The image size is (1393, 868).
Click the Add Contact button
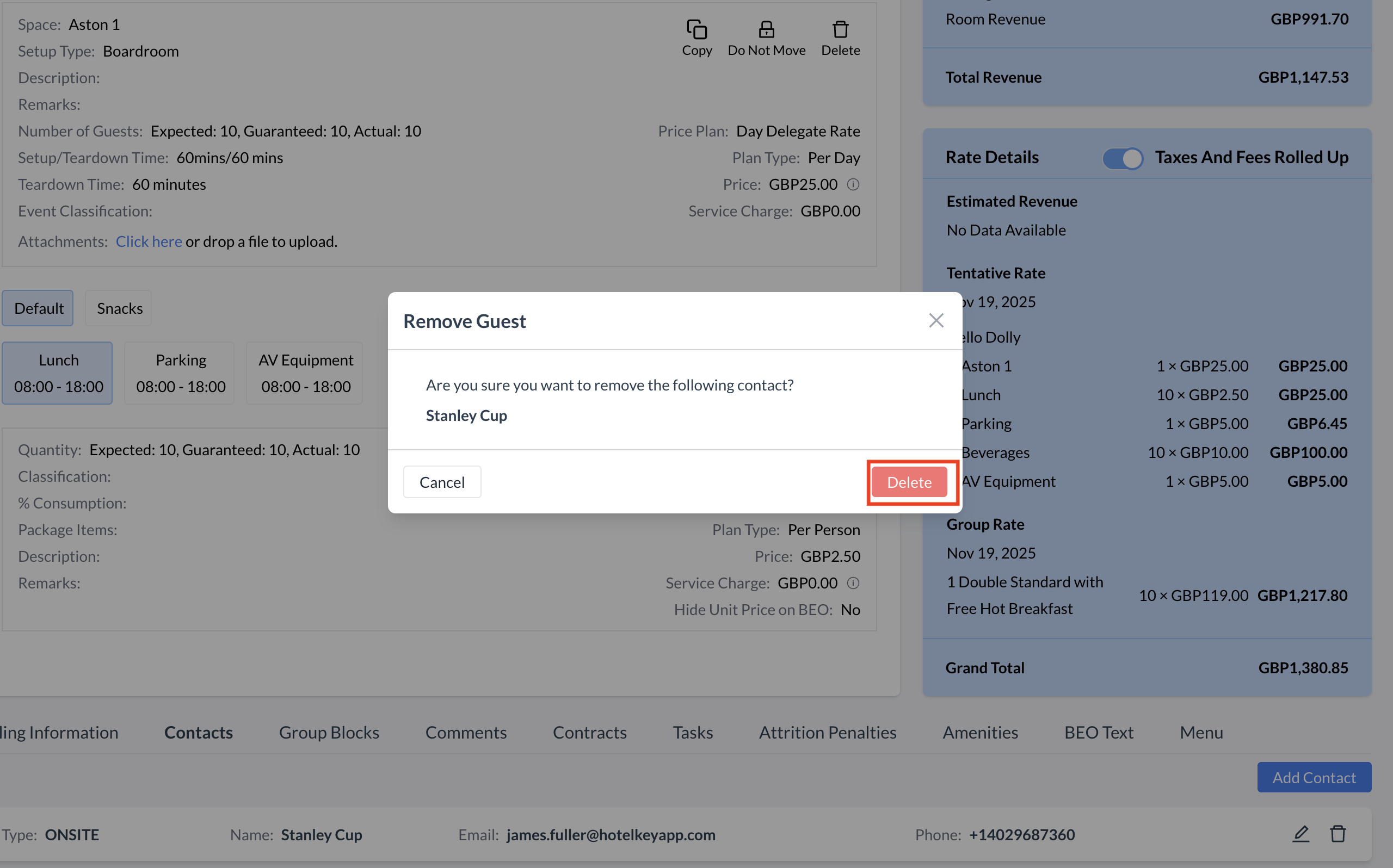point(1314,777)
